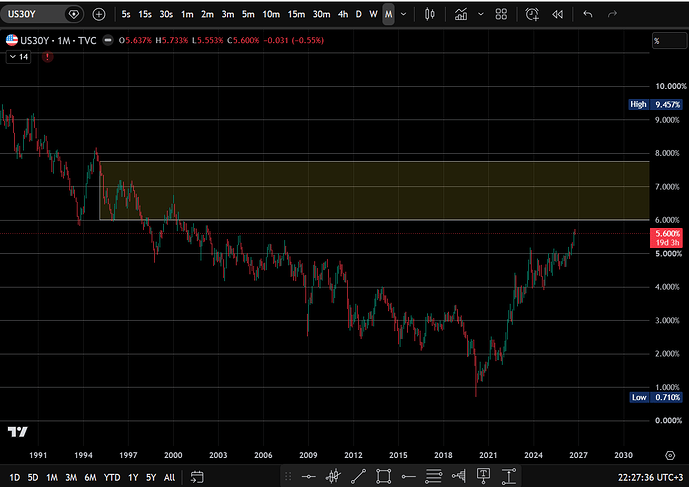
Task: Switch to the 1m timeframe
Action: point(187,15)
